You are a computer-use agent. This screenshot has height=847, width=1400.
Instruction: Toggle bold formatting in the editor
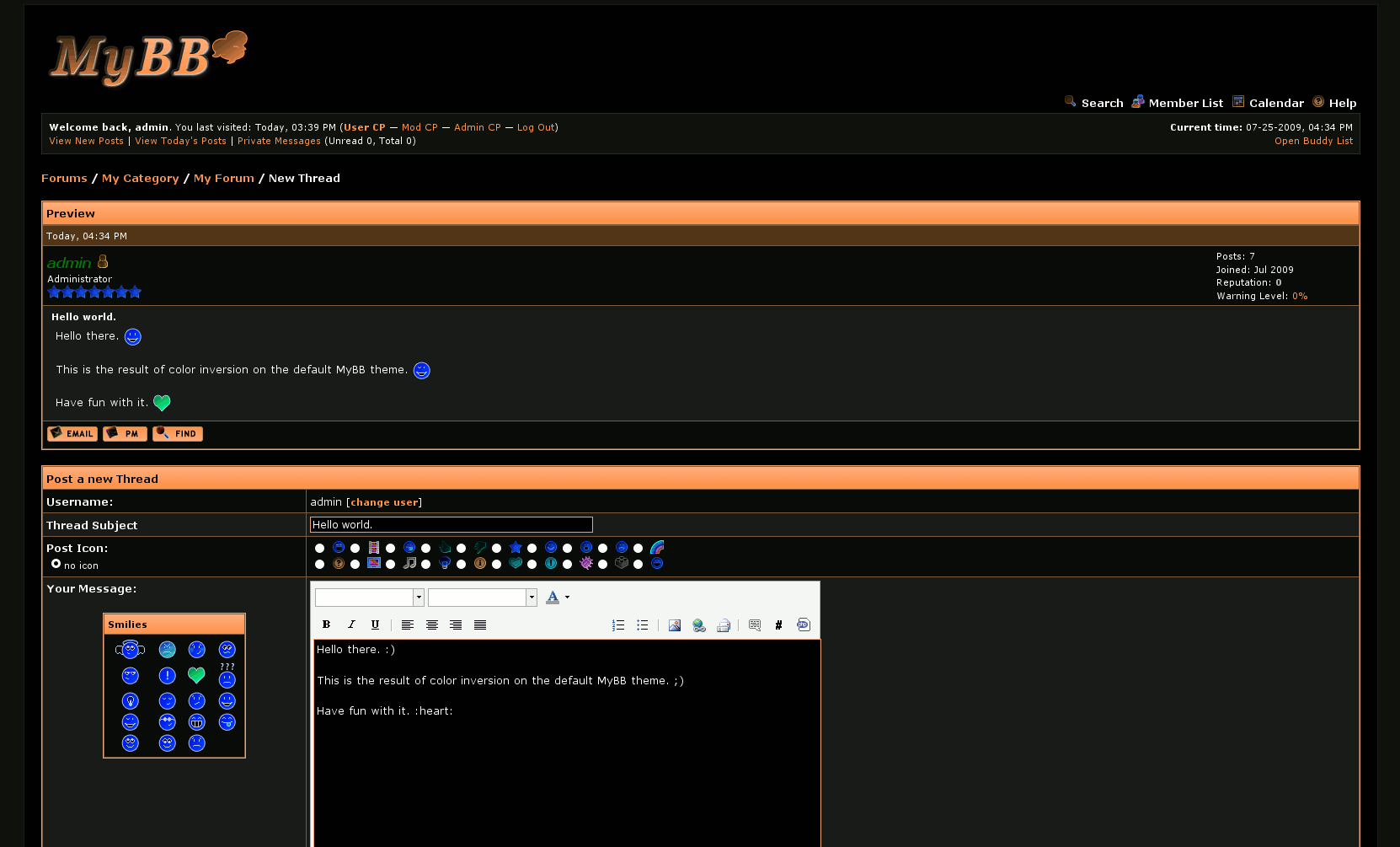[x=327, y=625]
